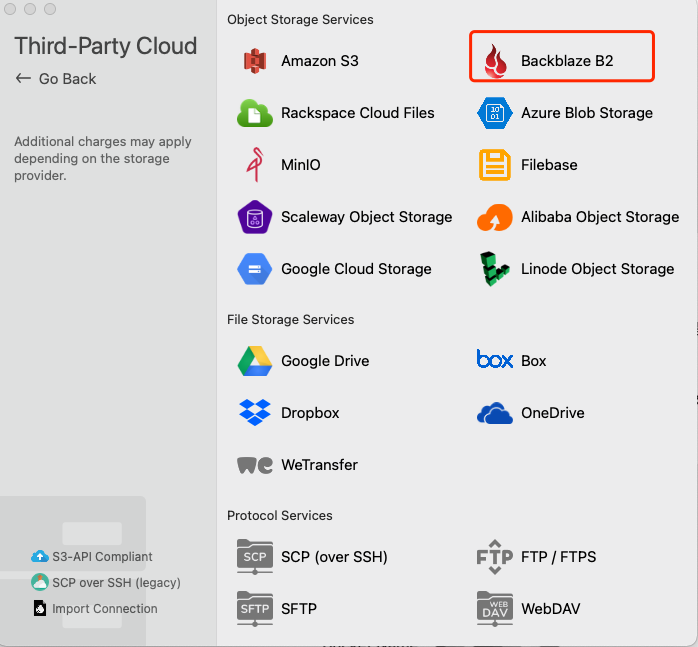This screenshot has width=698, height=647.
Task: Choose the Alibaba Object Storage icon
Action: click(495, 217)
